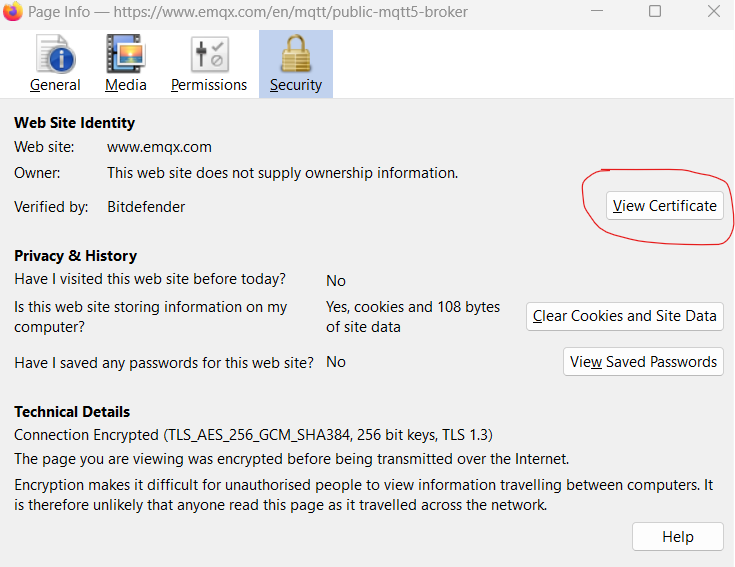Click the Connection Encrypted TLS details line
This screenshot has width=735, height=567.
pos(253,435)
